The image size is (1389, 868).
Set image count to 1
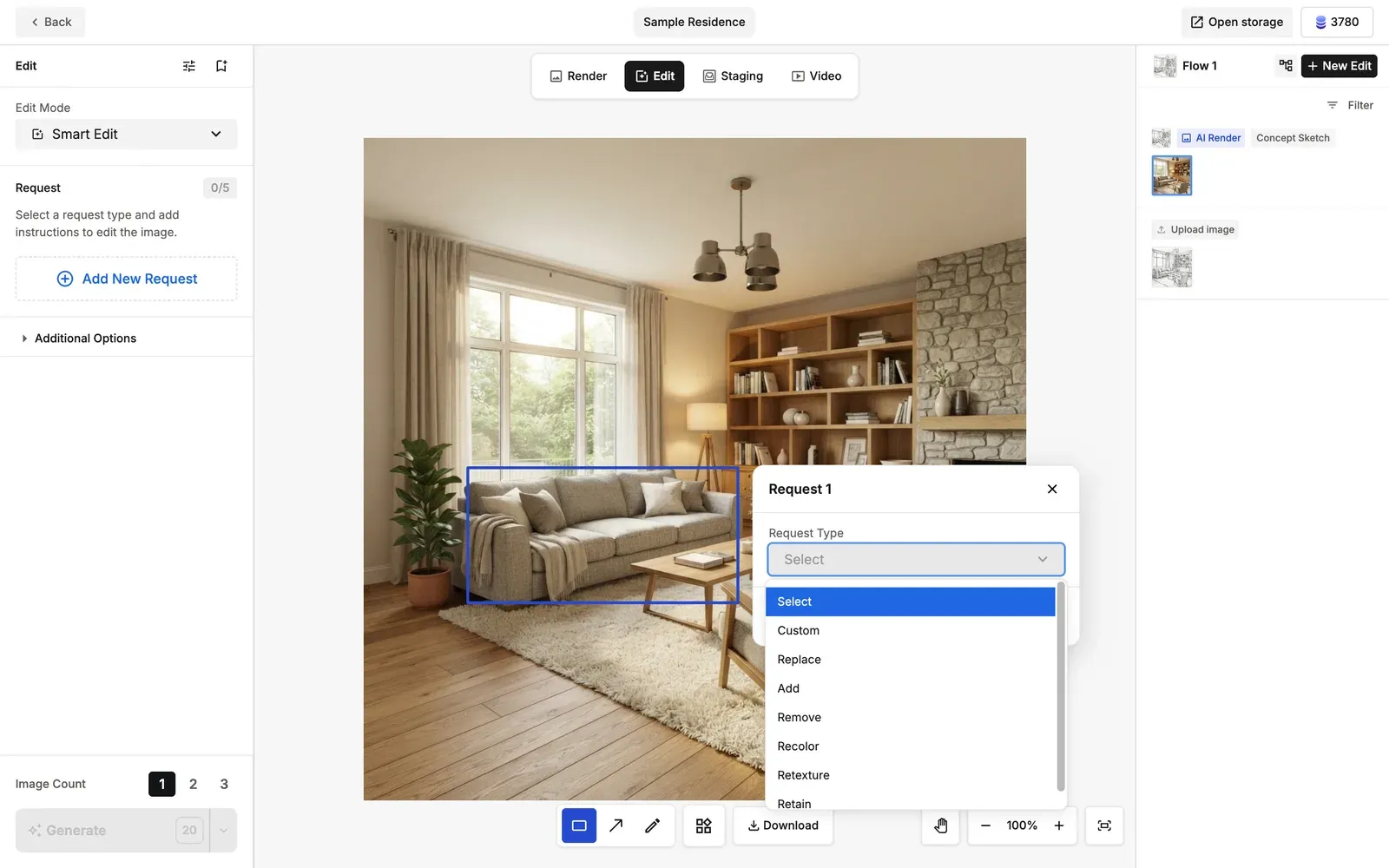(x=161, y=784)
